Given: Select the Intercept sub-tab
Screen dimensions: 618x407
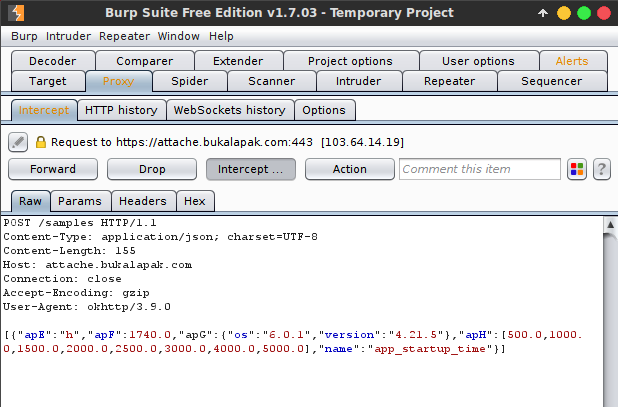Looking at the screenshot, I should [44, 110].
